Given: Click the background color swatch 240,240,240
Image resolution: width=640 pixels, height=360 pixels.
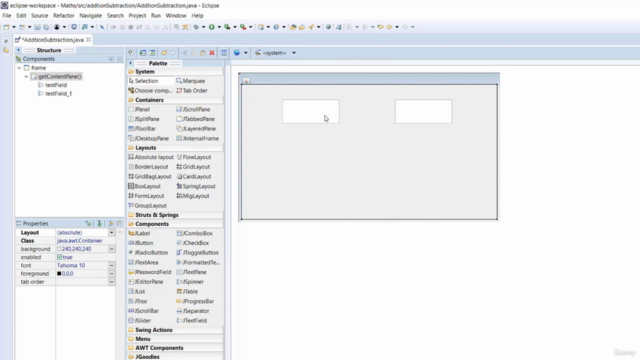Looking at the screenshot, I should [x=59, y=249].
